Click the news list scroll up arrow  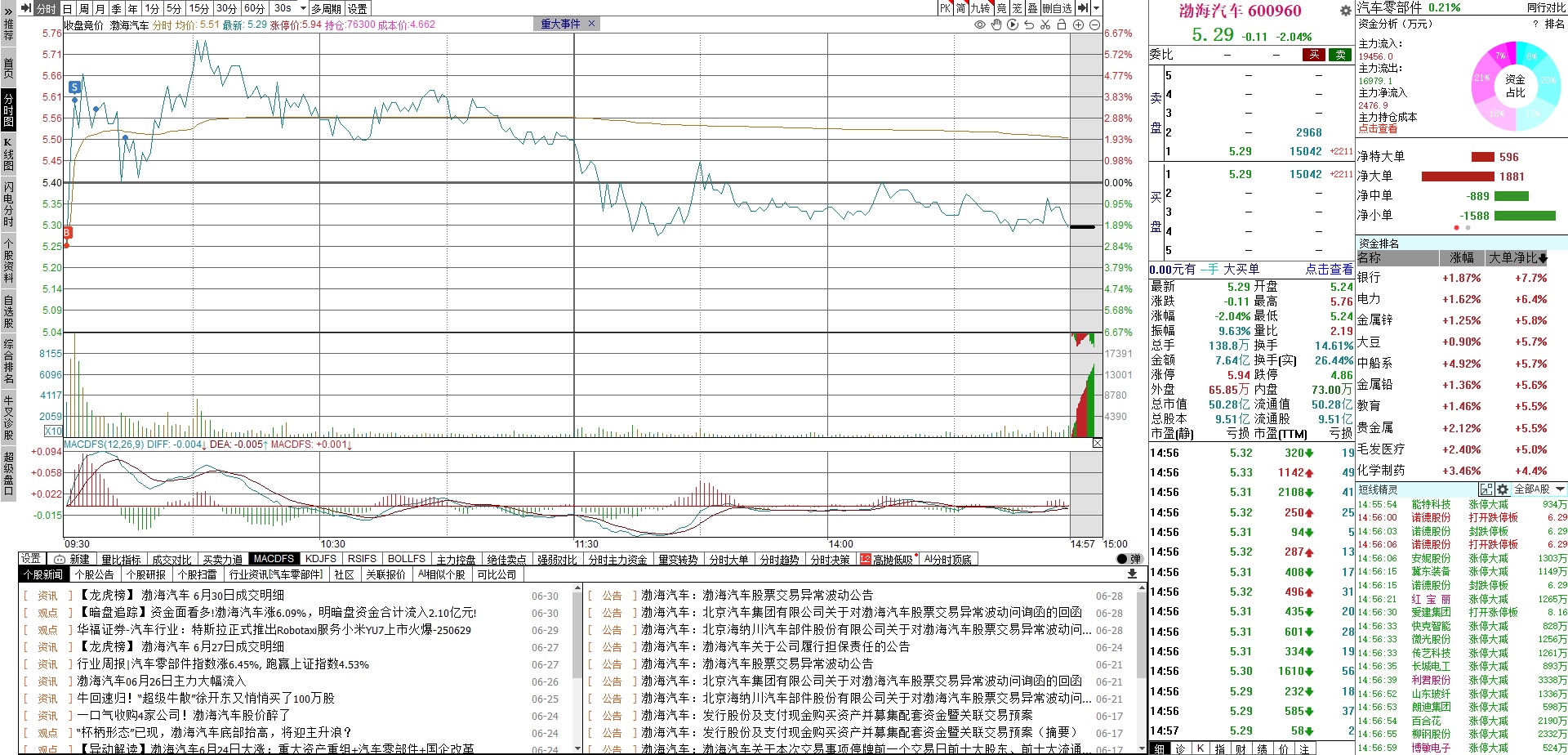click(577, 587)
